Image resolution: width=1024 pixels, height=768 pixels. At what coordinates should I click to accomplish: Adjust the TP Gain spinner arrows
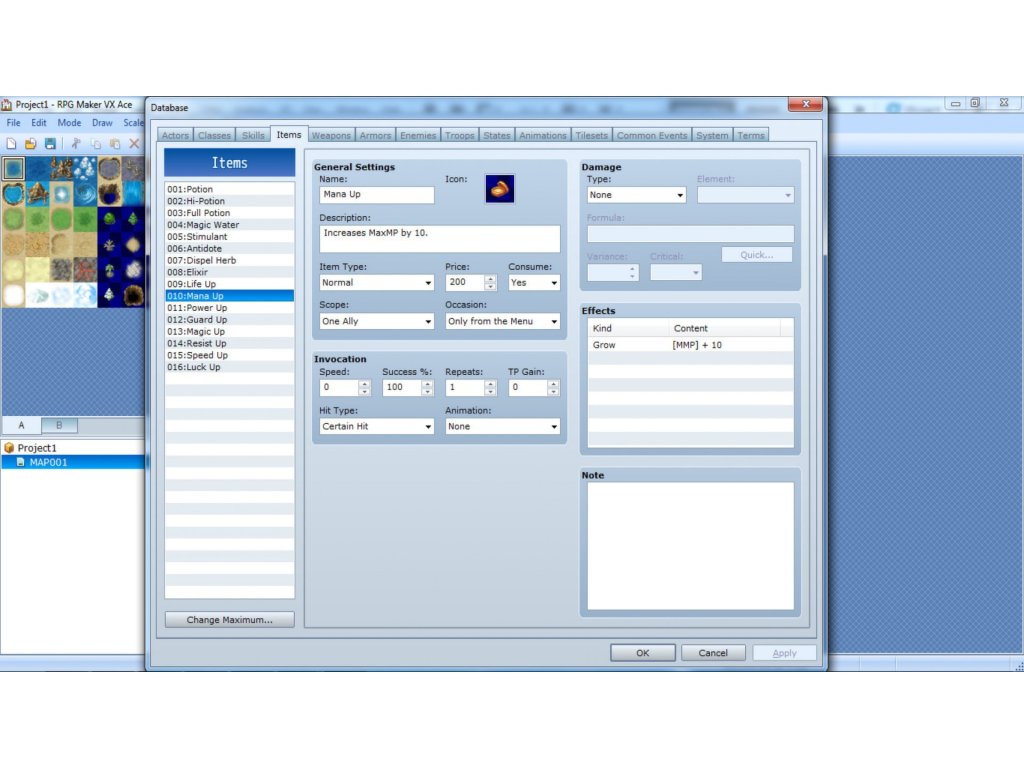pos(553,387)
